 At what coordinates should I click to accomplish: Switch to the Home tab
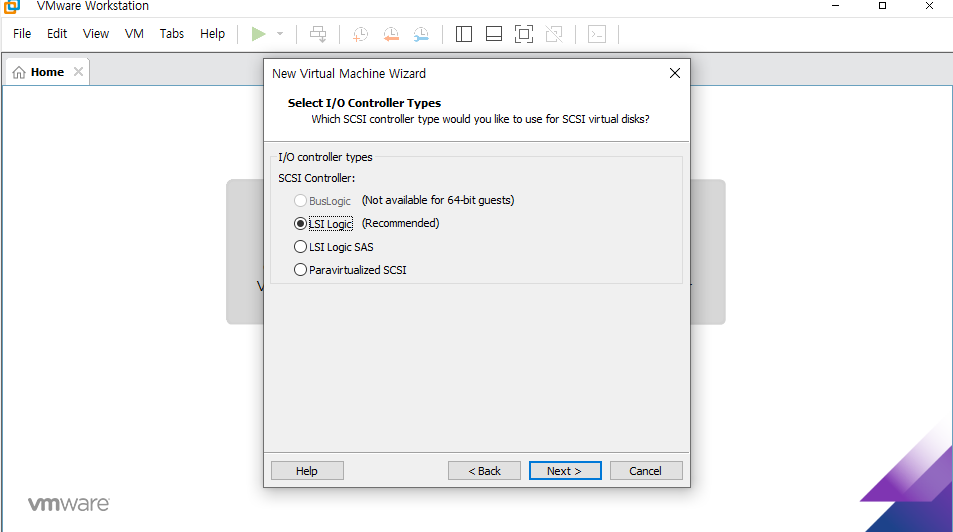click(47, 72)
